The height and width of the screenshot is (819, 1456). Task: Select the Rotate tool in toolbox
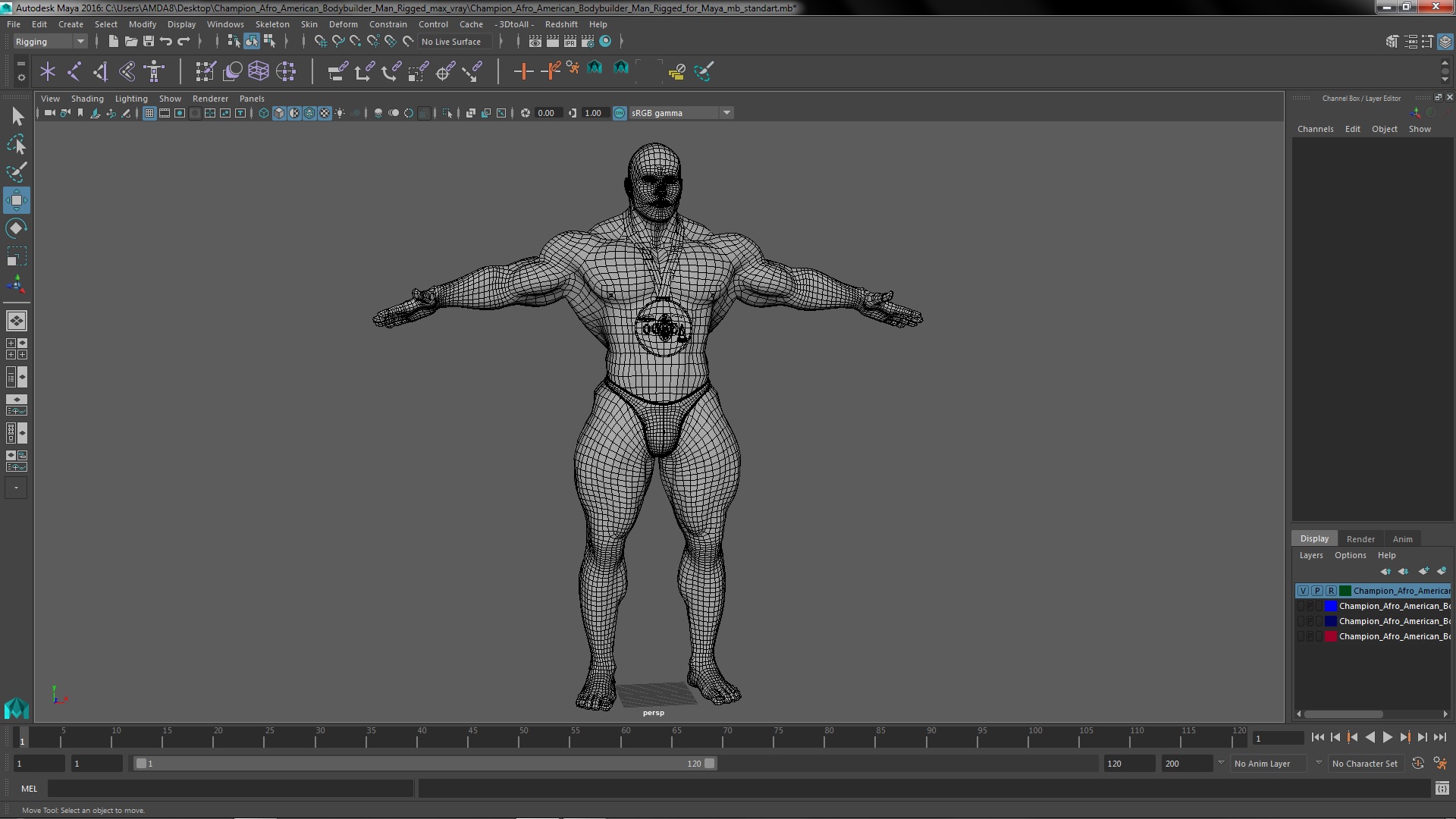pyautogui.click(x=16, y=228)
